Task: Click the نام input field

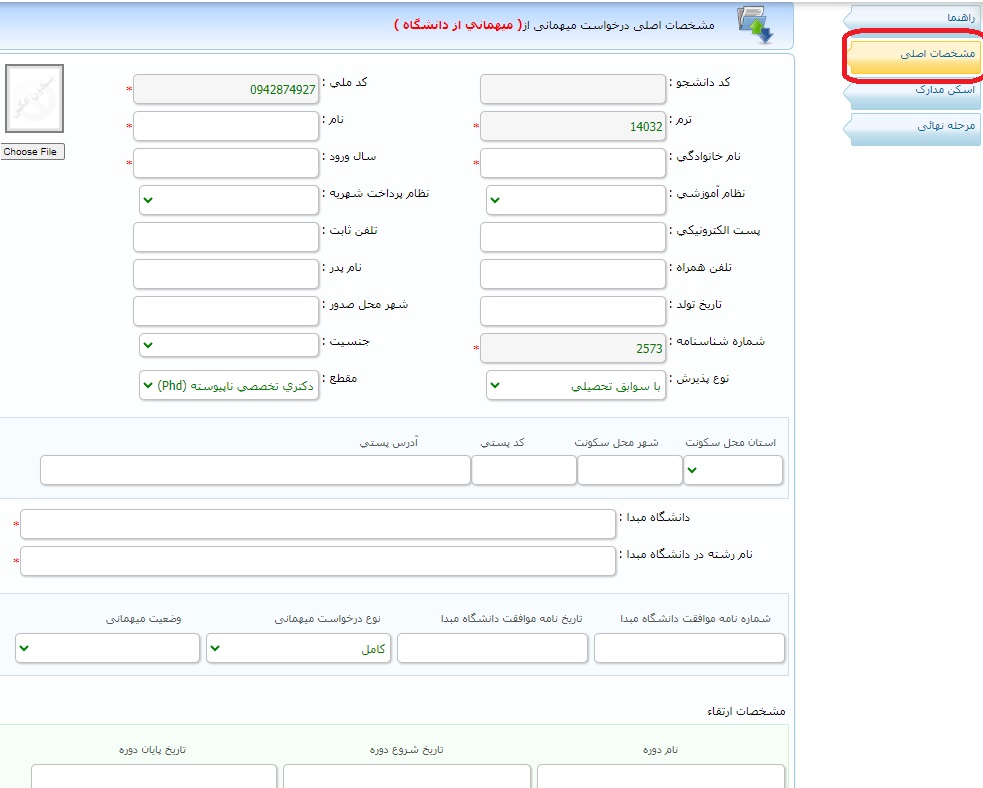Action: [225, 126]
